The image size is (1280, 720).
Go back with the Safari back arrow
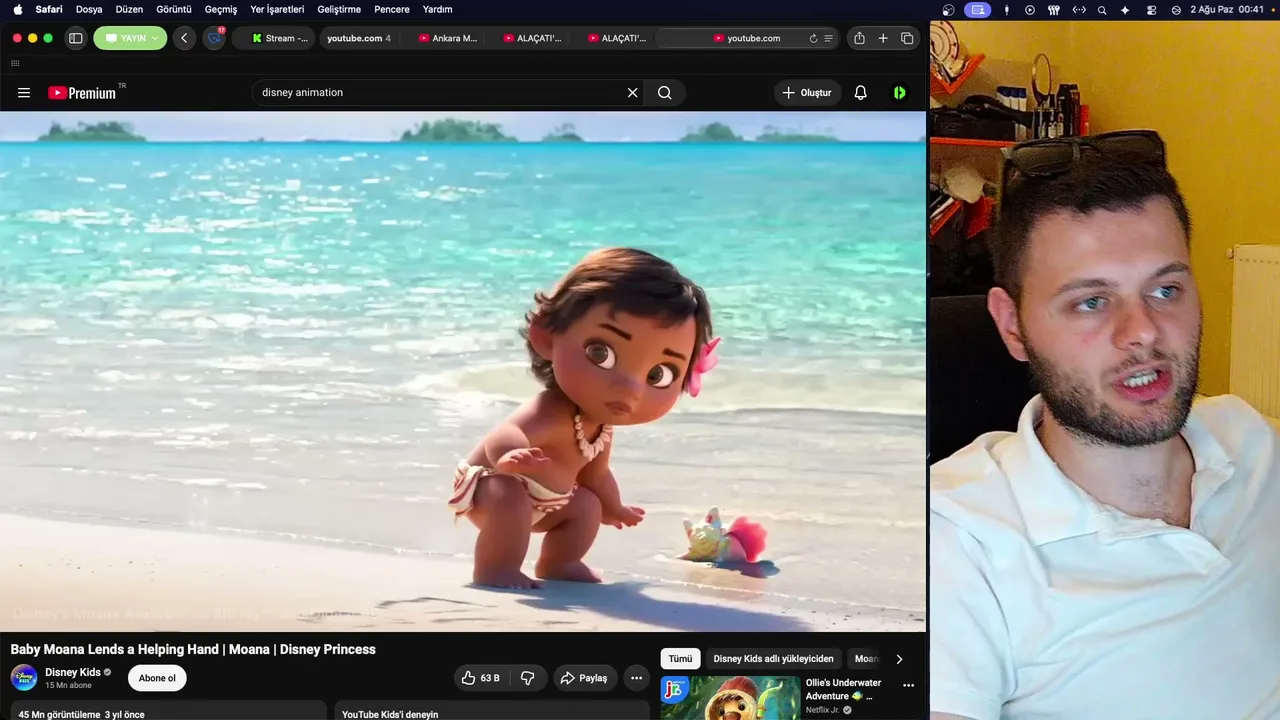click(x=184, y=38)
